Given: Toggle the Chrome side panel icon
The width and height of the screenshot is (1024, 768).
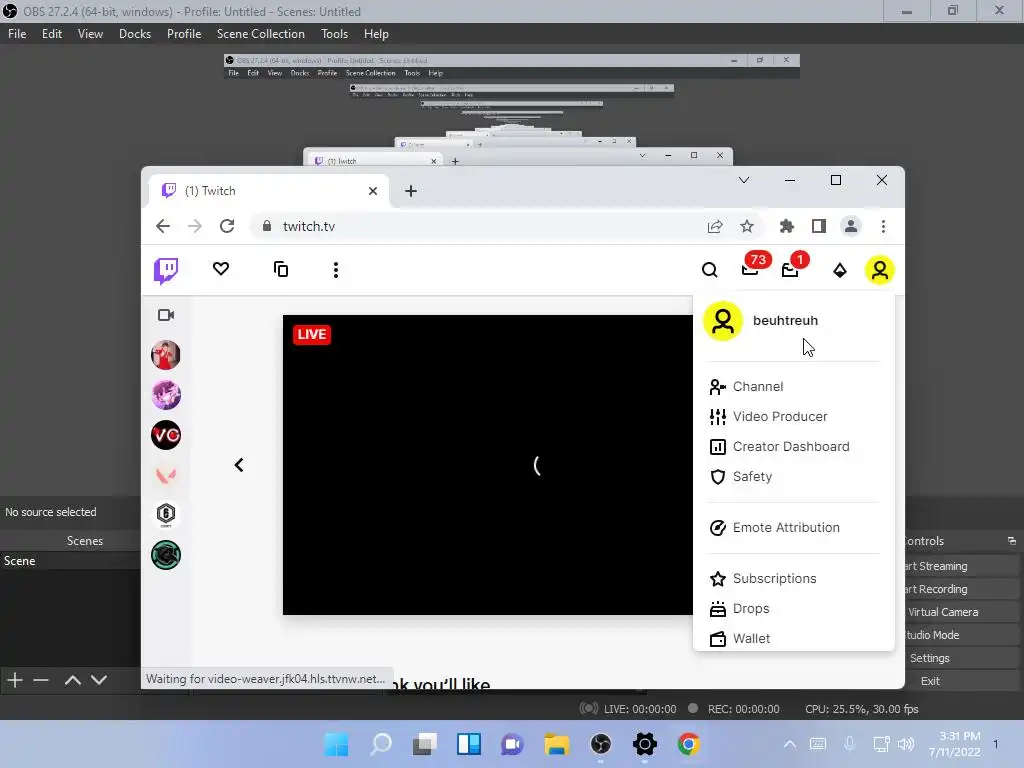Looking at the screenshot, I should point(819,226).
